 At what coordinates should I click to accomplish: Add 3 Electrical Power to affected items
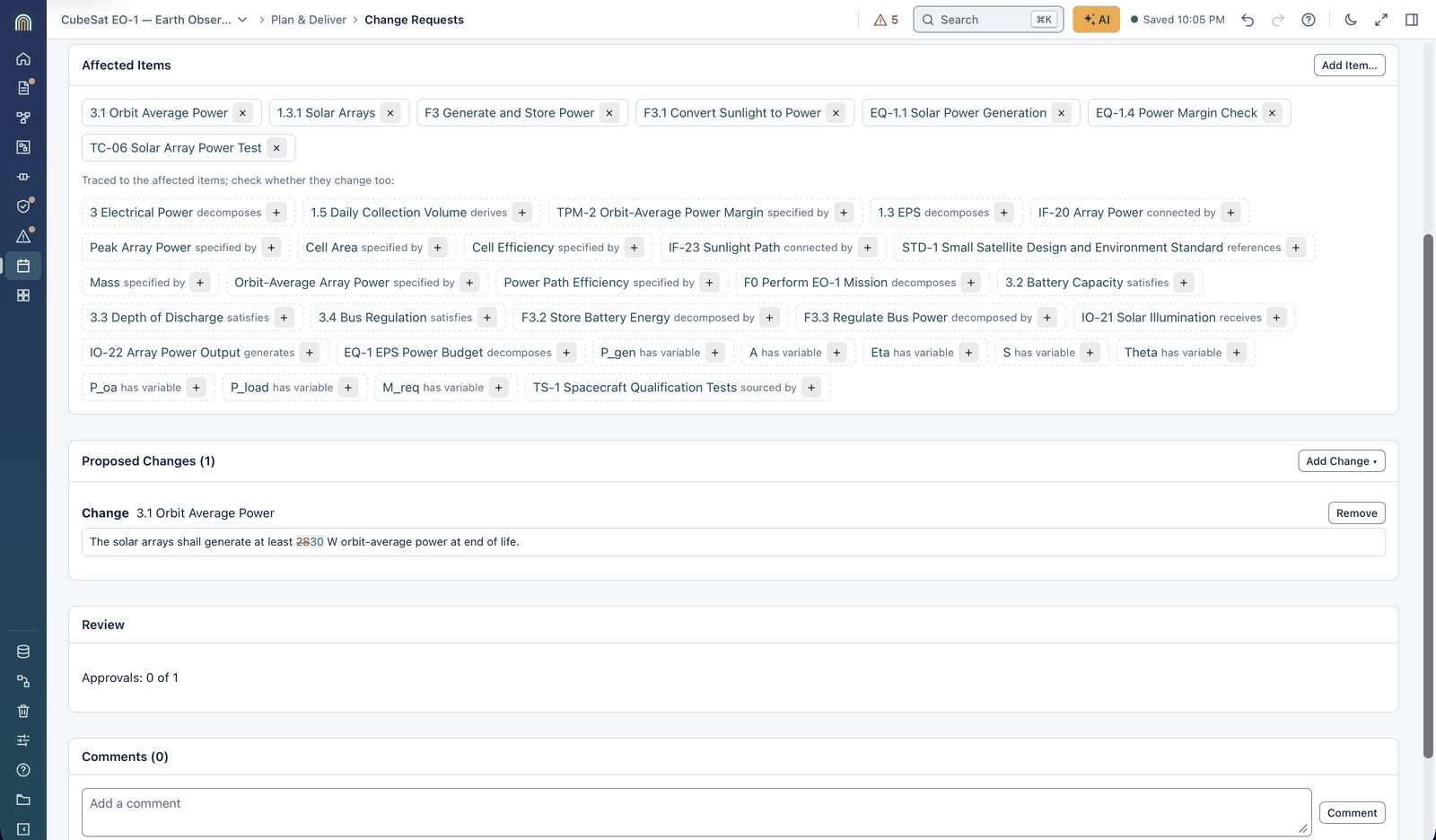click(x=276, y=213)
